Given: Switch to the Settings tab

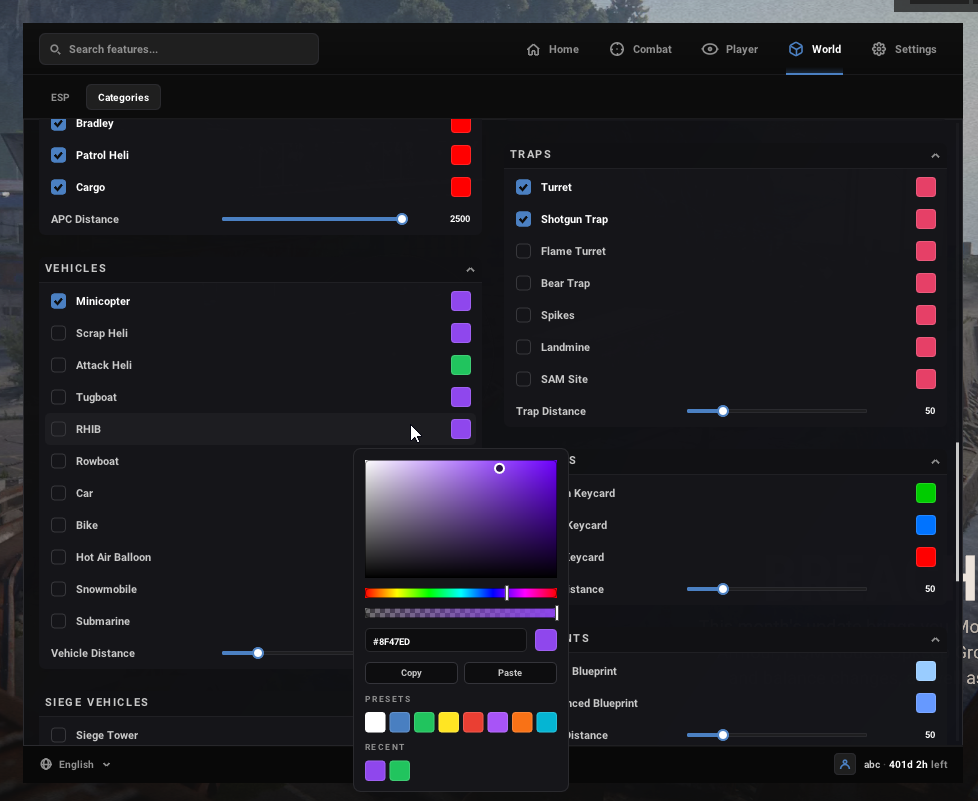Looking at the screenshot, I should 904,49.
